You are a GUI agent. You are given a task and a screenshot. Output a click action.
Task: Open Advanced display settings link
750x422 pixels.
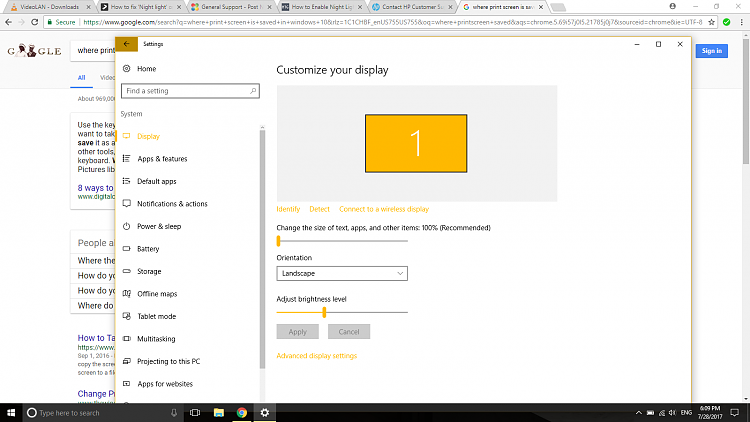click(x=317, y=355)
